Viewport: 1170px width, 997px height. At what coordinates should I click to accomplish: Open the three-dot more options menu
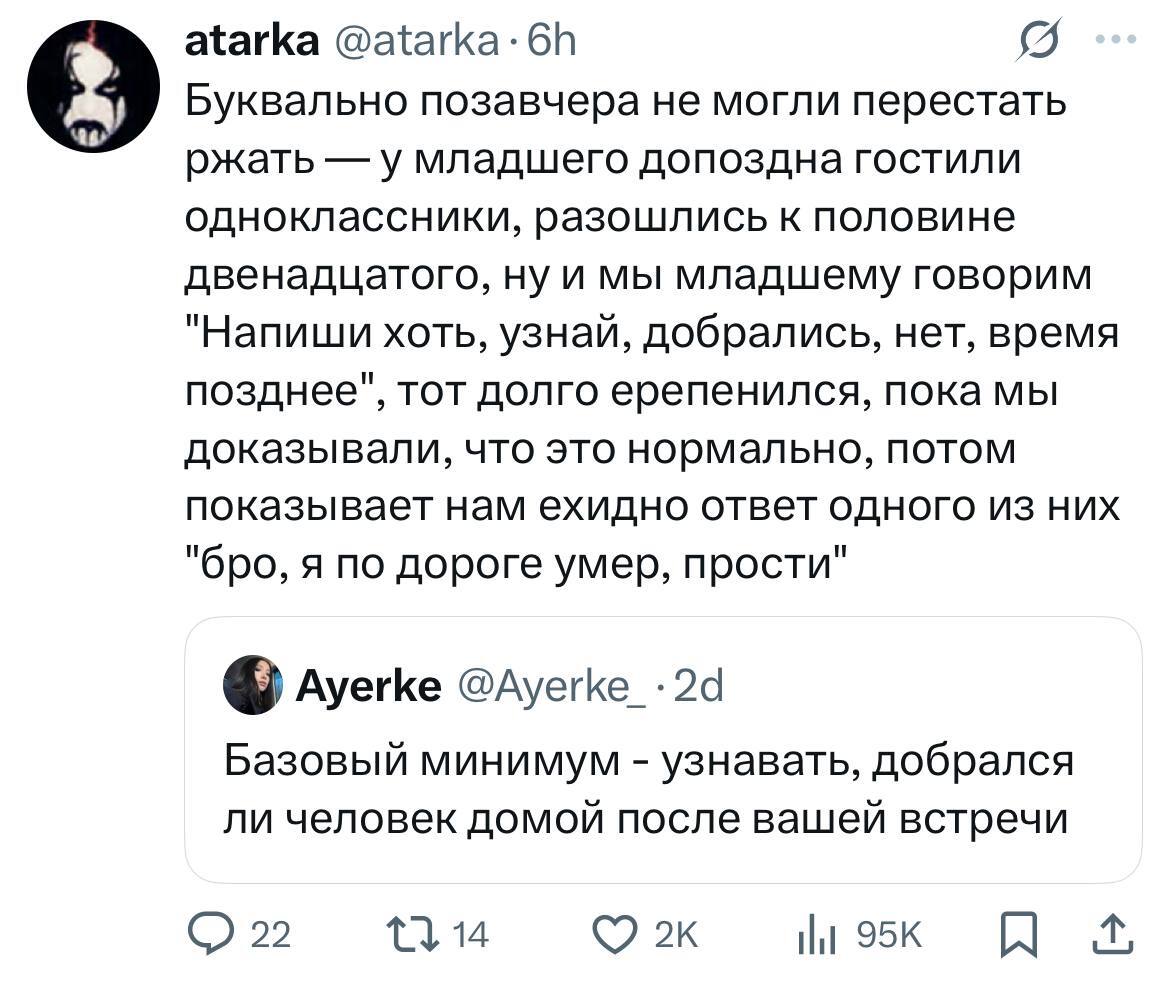1116,41
